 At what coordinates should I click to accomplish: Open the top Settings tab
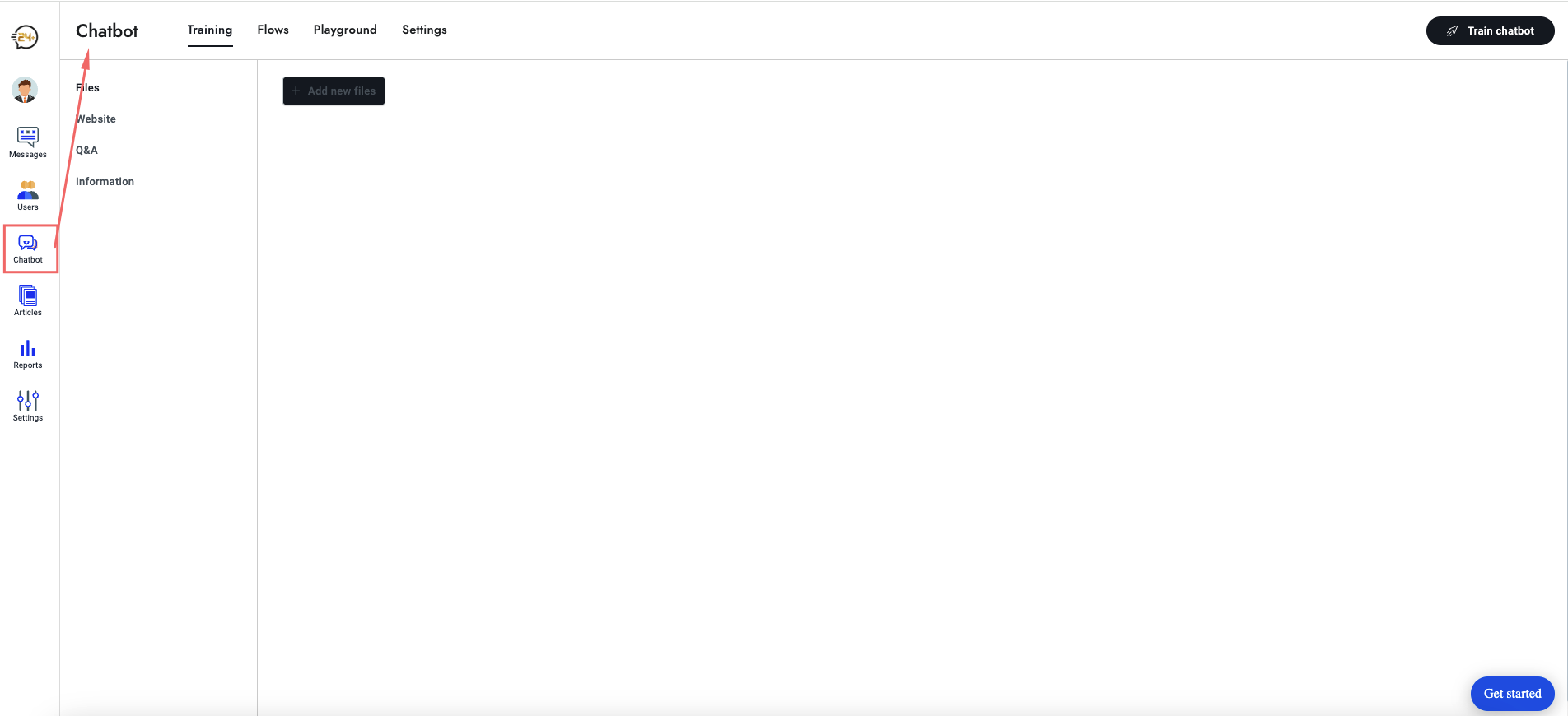pos(424,30)
